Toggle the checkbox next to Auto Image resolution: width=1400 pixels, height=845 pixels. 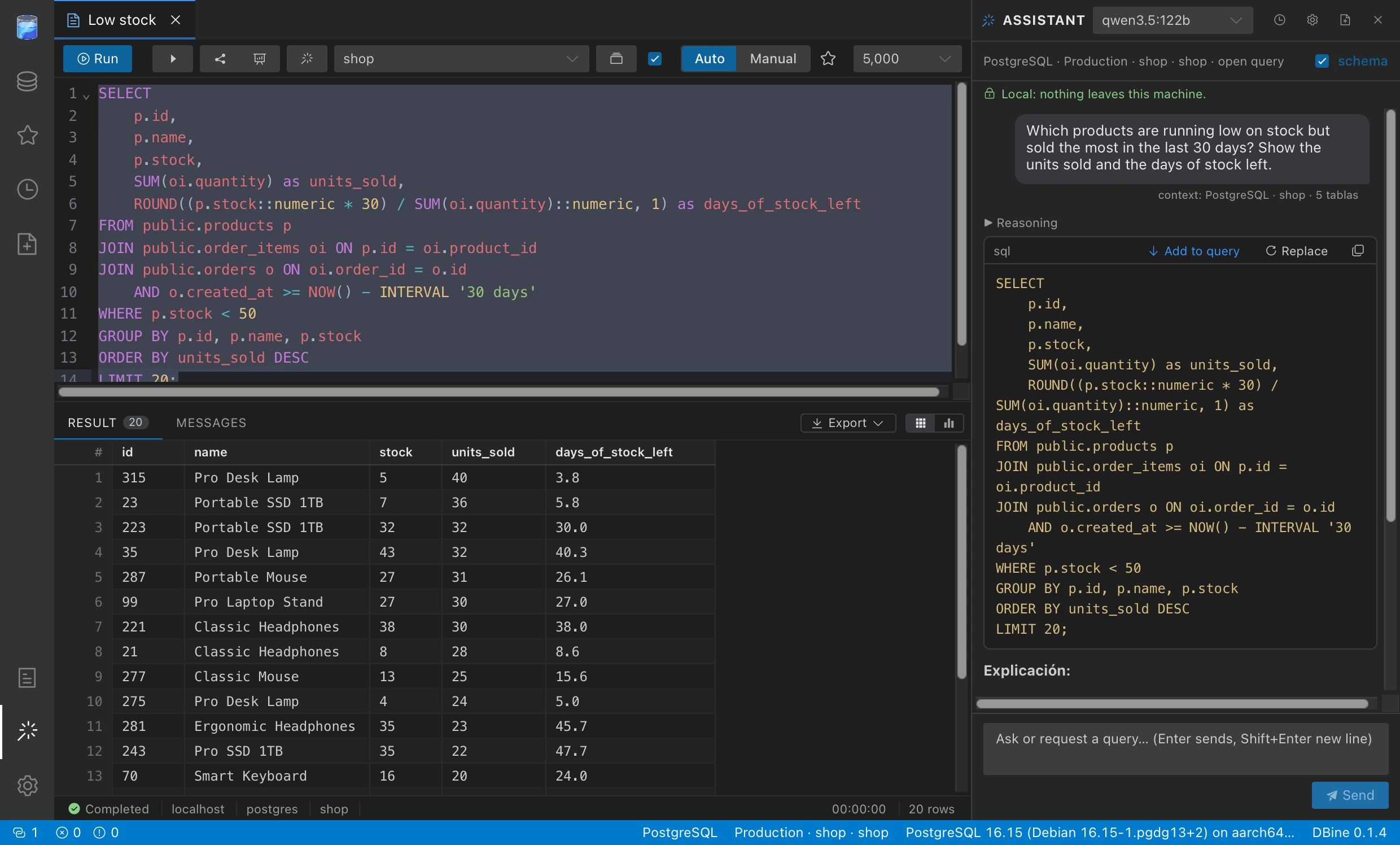tap(654, 59)
